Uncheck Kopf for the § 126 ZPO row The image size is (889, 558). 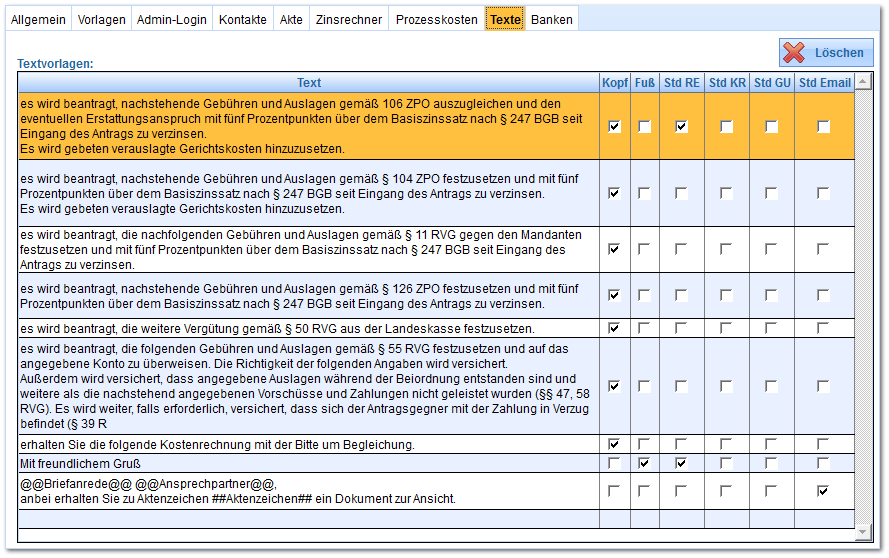(x=614, y=295)
